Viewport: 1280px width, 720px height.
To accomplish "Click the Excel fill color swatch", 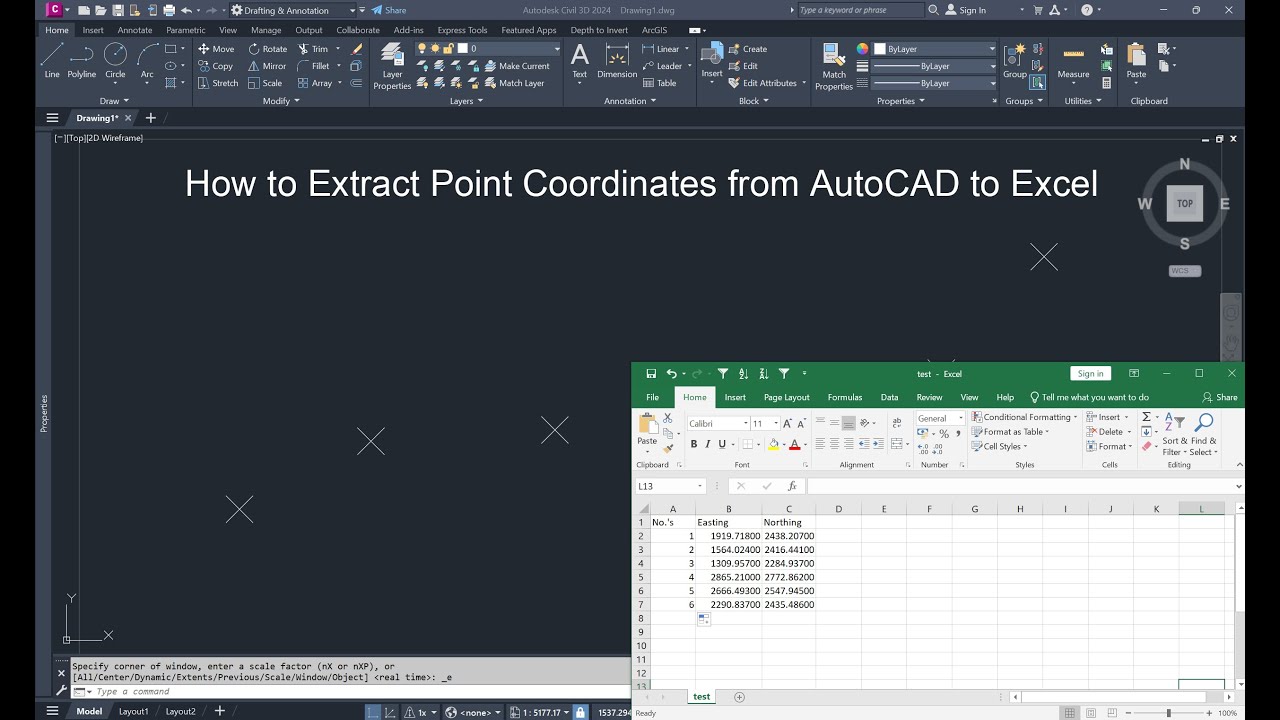I will 774,445.
